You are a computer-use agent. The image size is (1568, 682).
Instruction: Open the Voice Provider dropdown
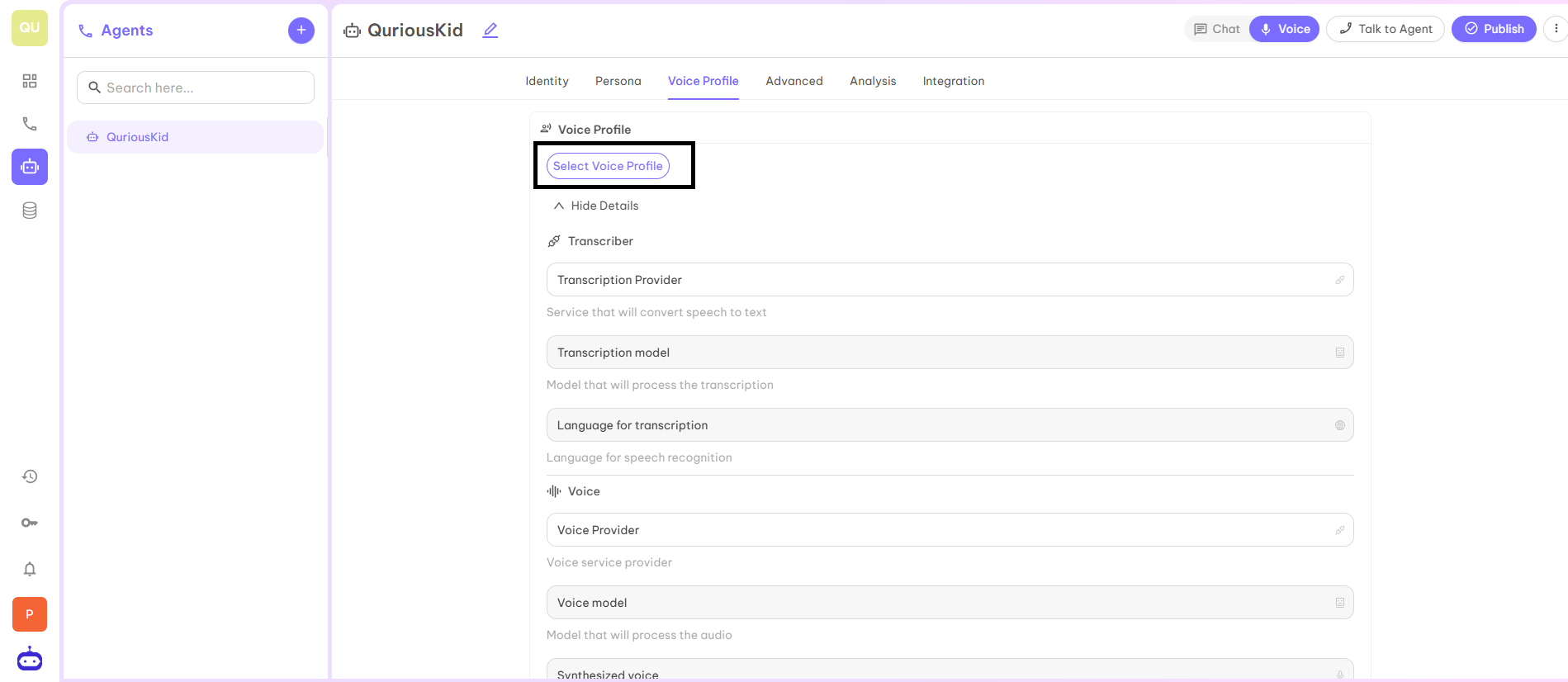coord(950,530)
